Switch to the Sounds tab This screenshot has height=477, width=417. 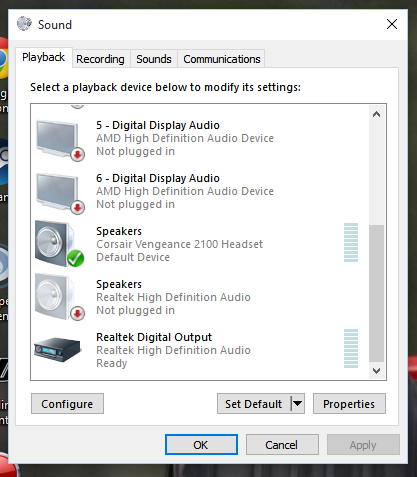tap(154, 59)
